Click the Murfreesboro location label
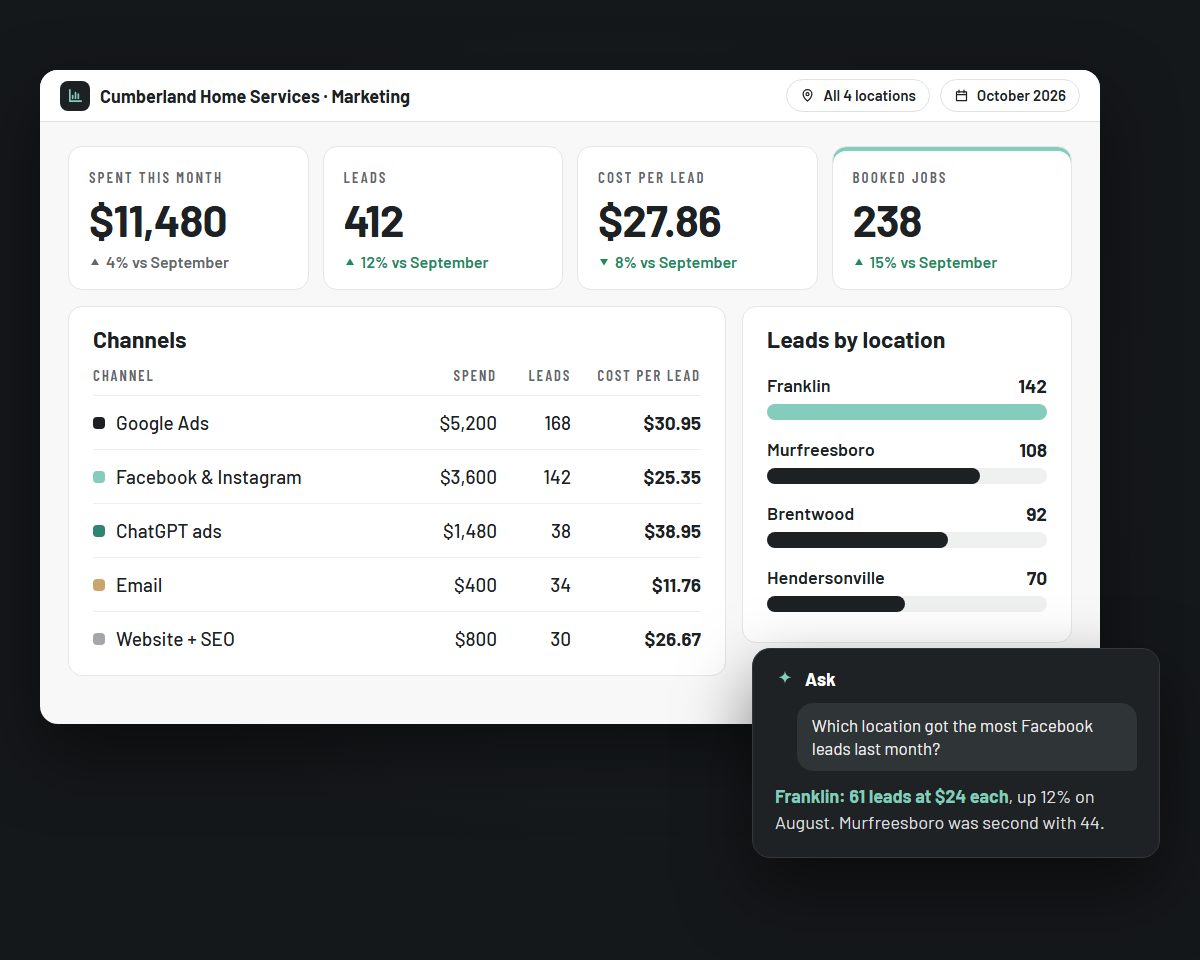Image resolution: width=1200 pixels, height=960 pixels. [821, 450]
